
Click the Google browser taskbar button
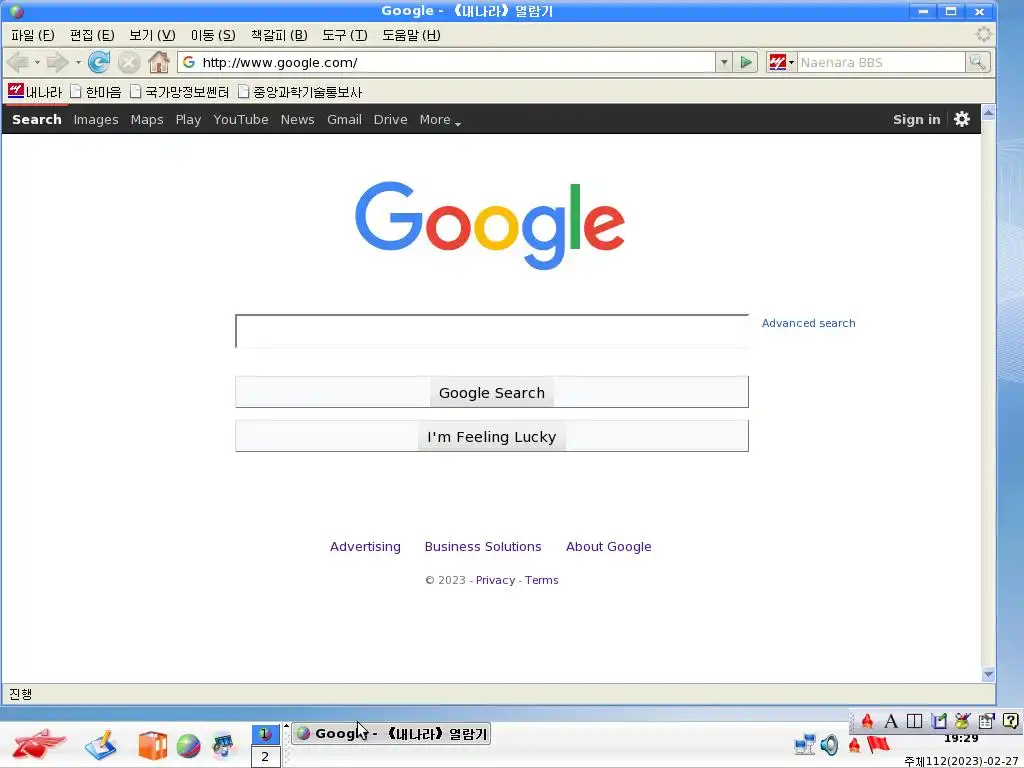click(x=391, y=733)
